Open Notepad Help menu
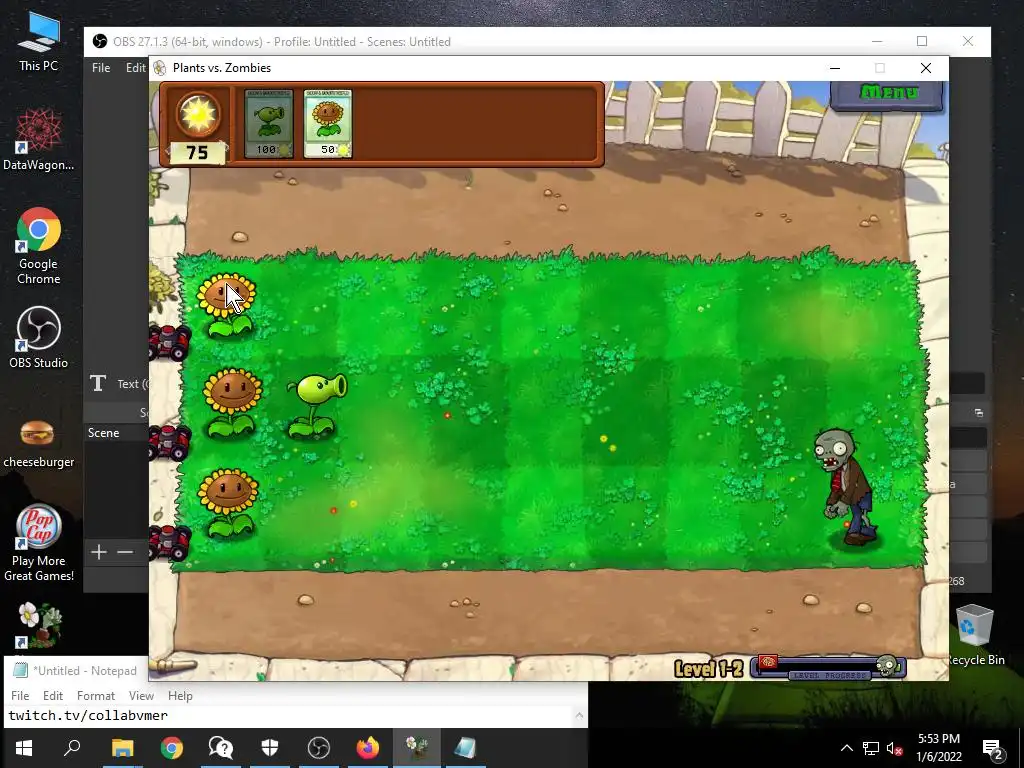This screenshot has width=1024, height=768. tap(180, 696)
